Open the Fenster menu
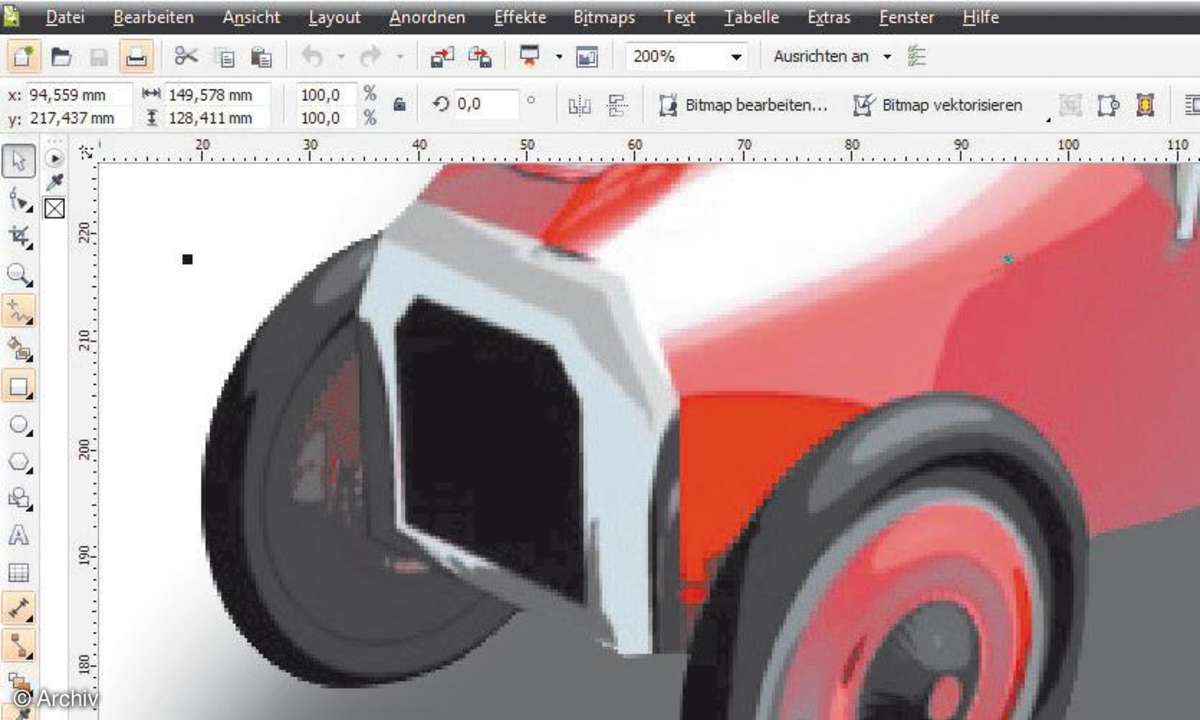Screen dimensions: 1200x720 [907, 18]
